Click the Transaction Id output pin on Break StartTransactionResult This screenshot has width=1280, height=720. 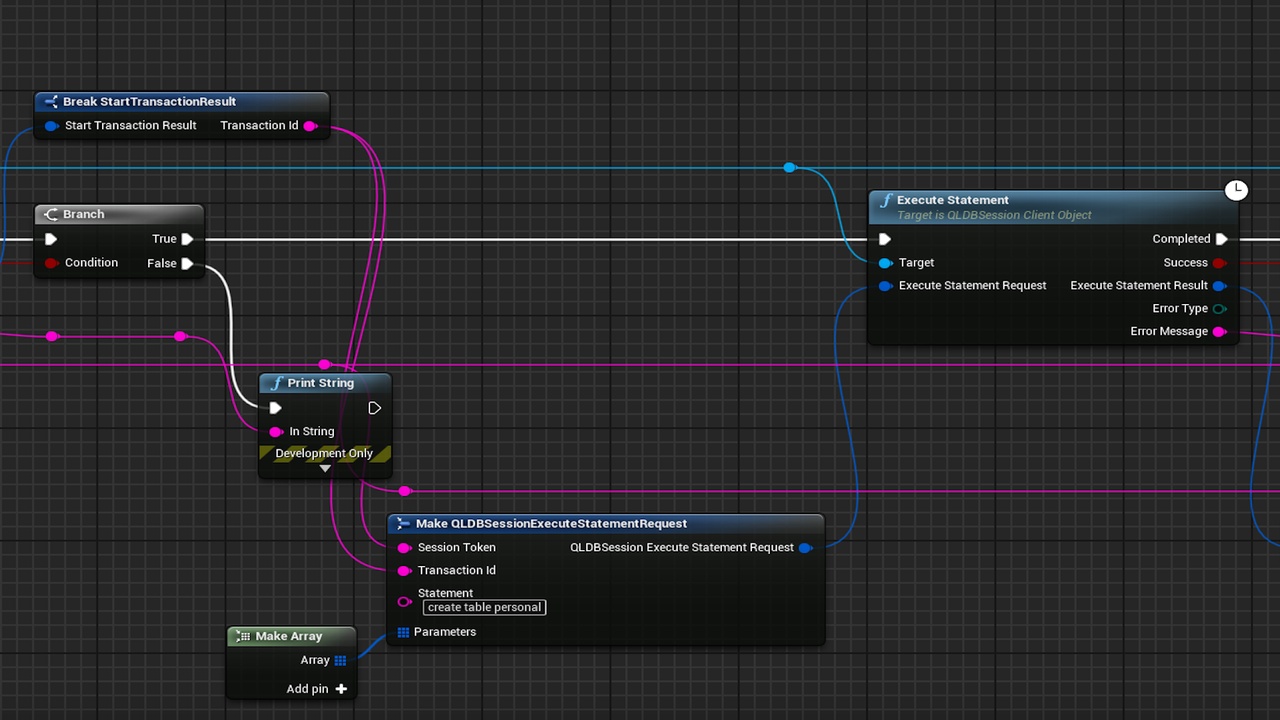point(310,126)
